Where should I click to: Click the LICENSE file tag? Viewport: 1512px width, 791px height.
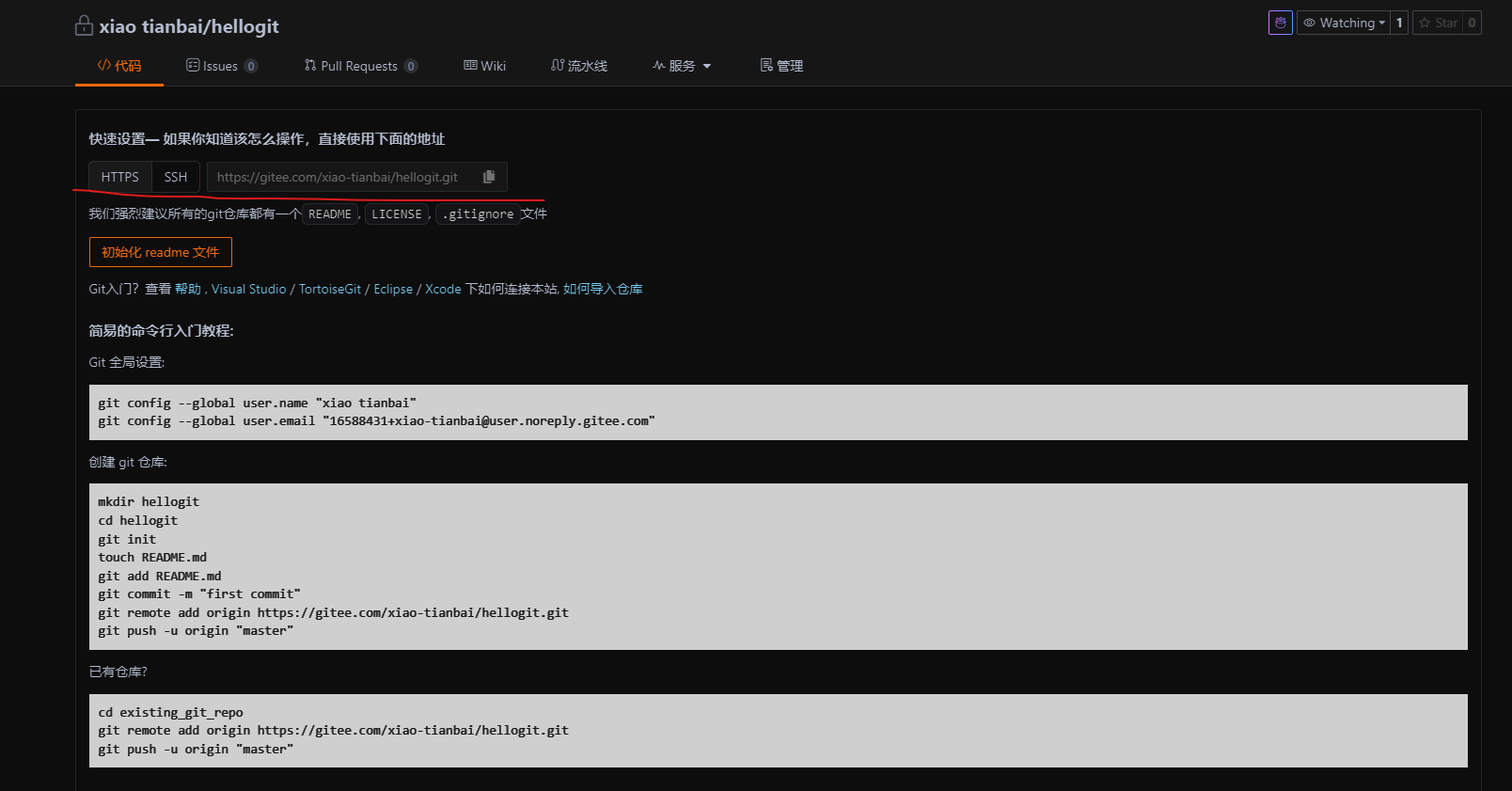[x=397, y=214]
